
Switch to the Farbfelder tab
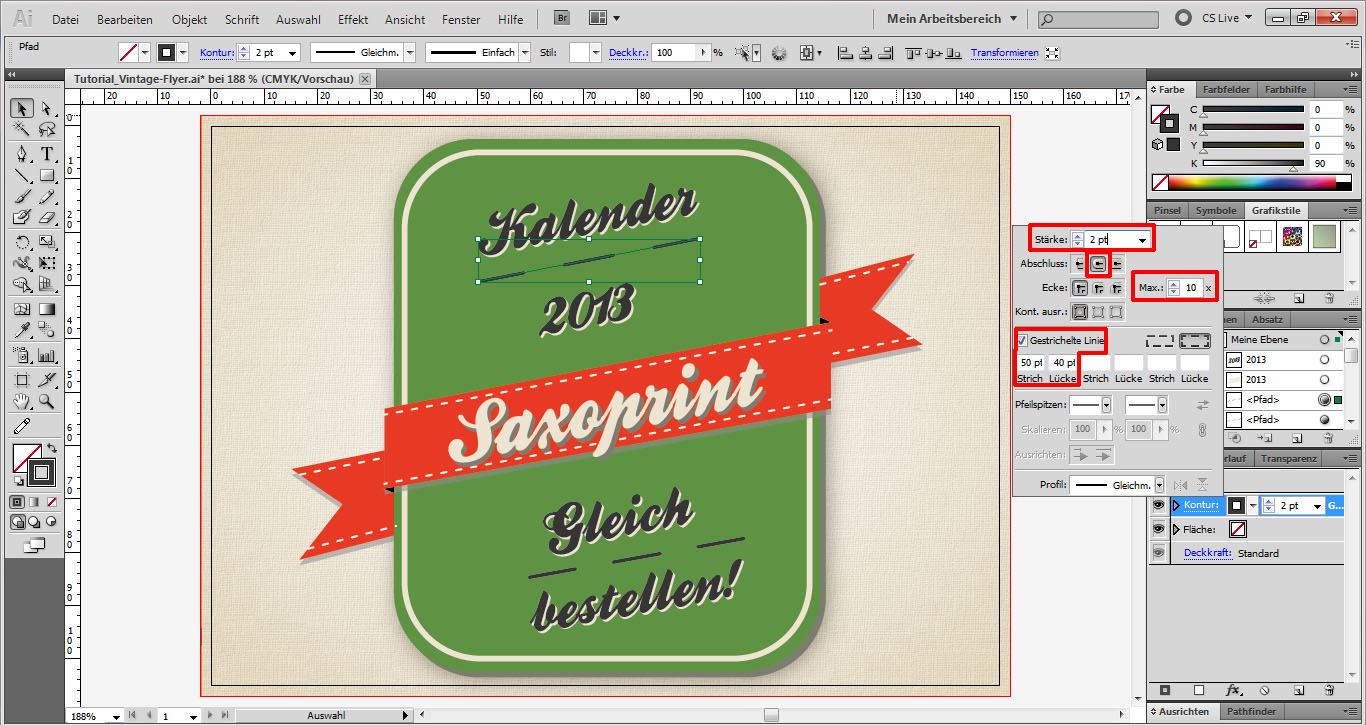1225,90
